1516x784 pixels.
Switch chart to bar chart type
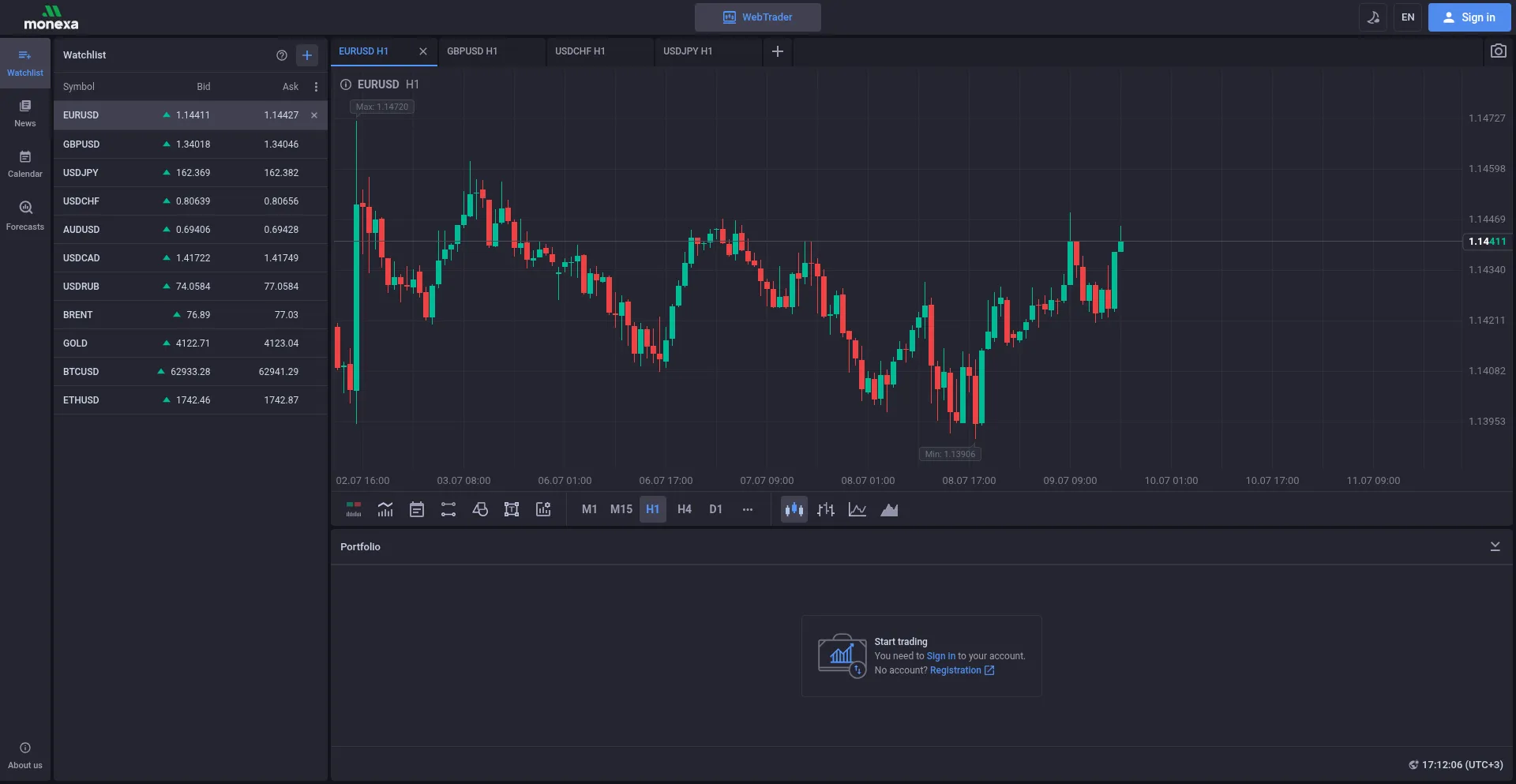coord(826,510)
